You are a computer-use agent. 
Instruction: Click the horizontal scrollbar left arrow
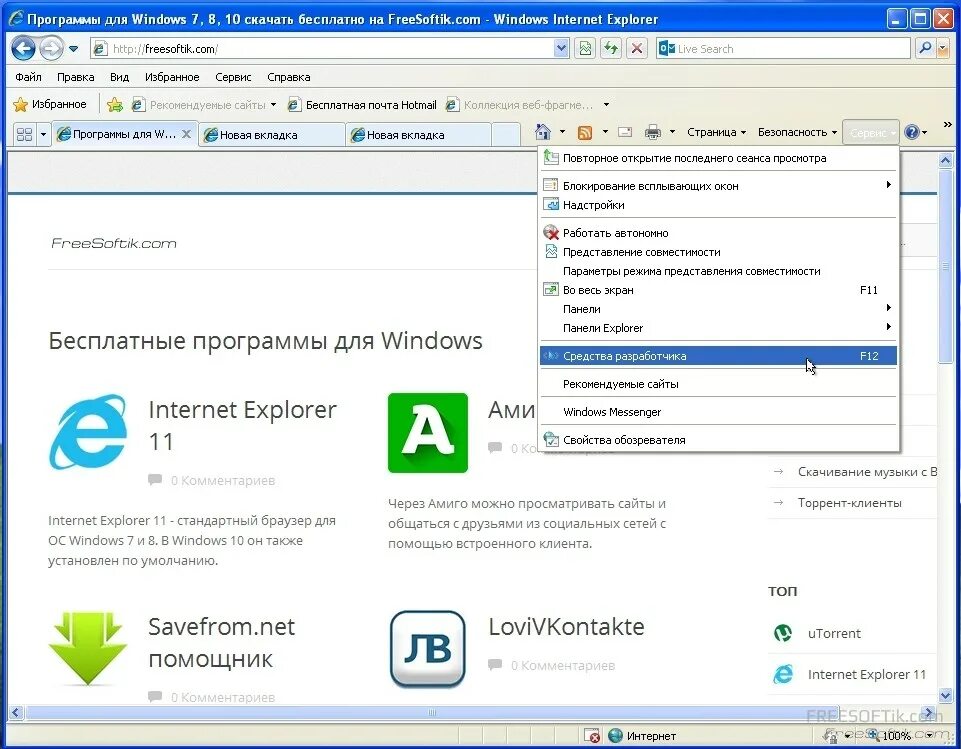click(x=16, y=713)
